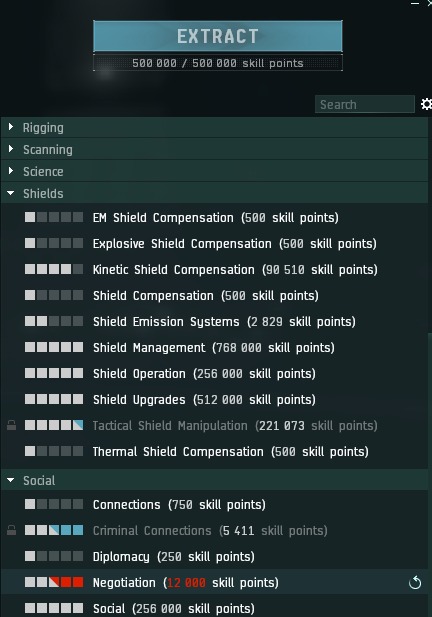Select EM Shield Compensation skill
Viewport: 432px width, 617px height.
(214, 218)
